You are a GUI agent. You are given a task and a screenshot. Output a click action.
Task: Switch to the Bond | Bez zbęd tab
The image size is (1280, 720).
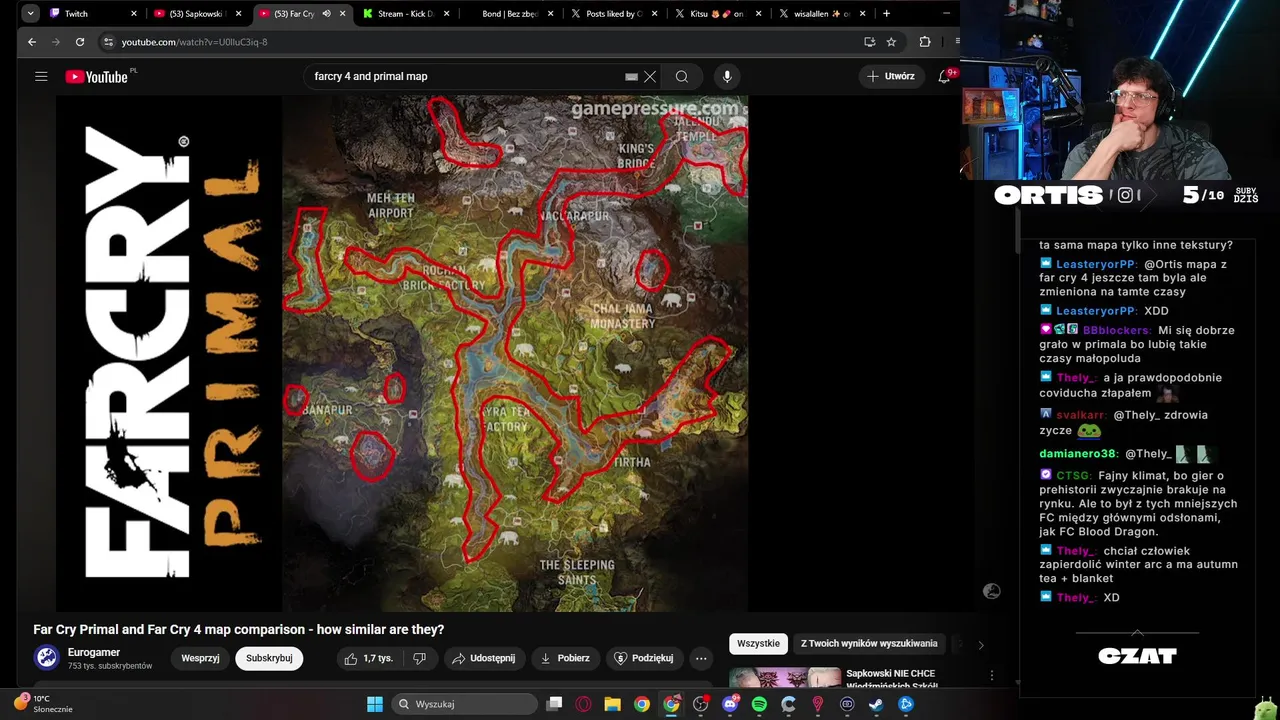508,14
